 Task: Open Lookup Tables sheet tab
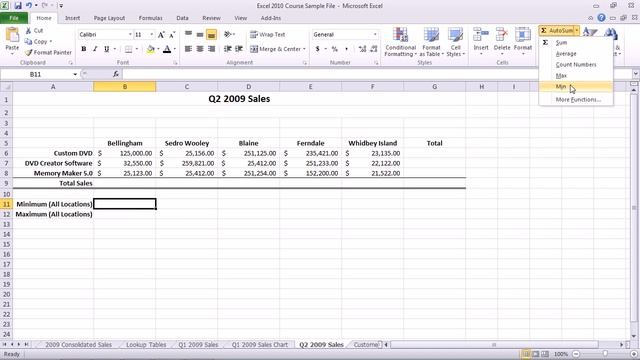[x=146, y=344]
